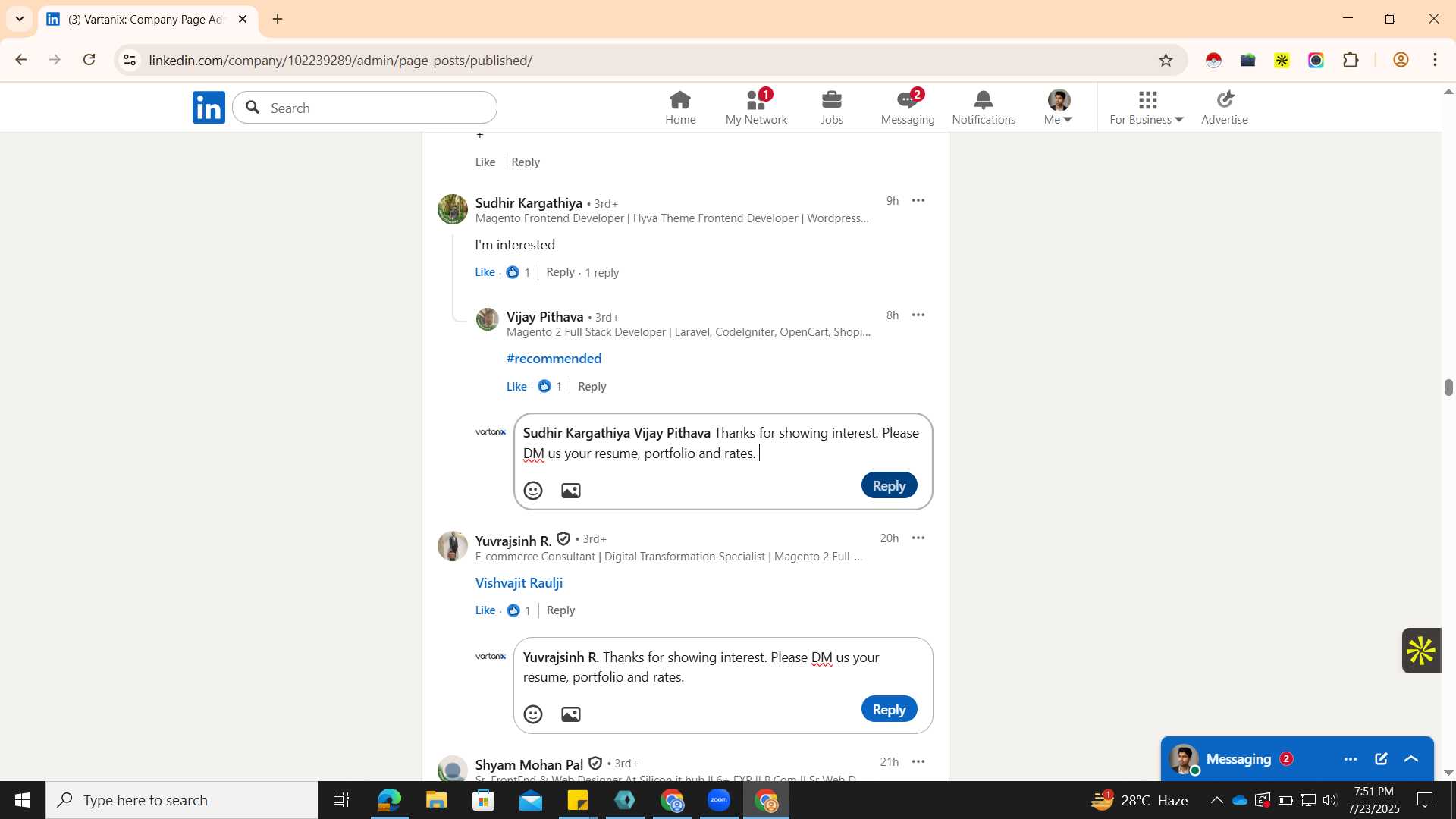Screen dimensions: 1456x819
Task: Open the Vishvajit Raulji mention link
Action: [x=519, y=583]
